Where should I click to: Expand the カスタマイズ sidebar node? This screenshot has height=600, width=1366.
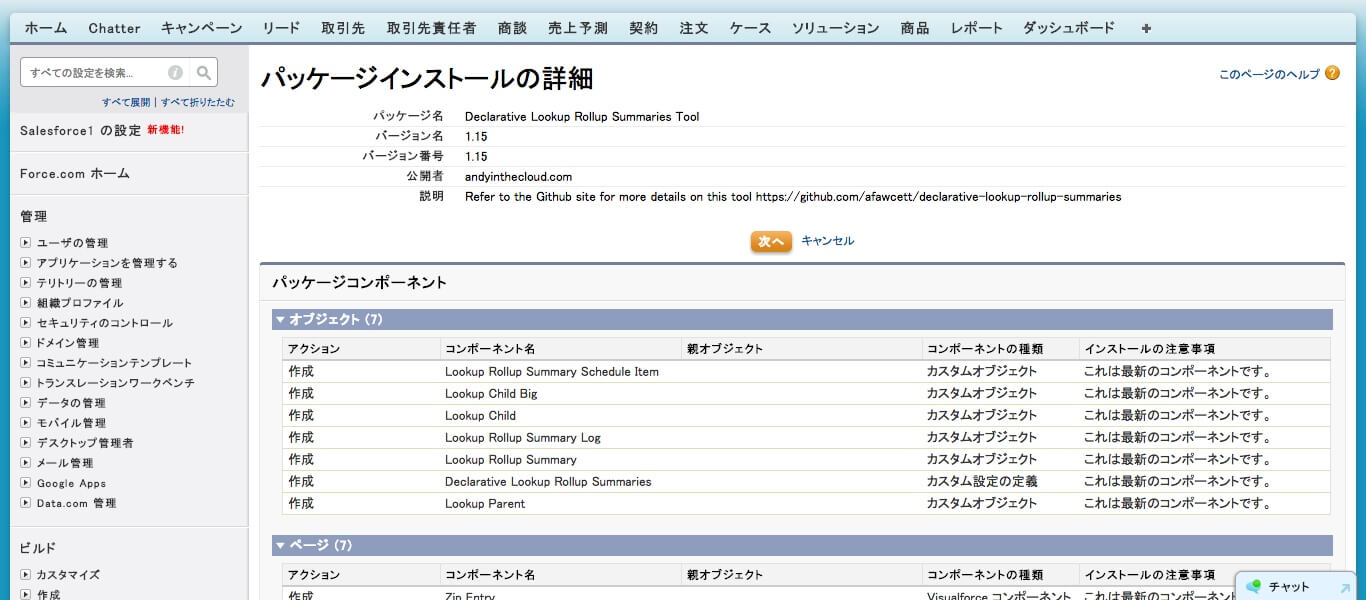point(26,575)
